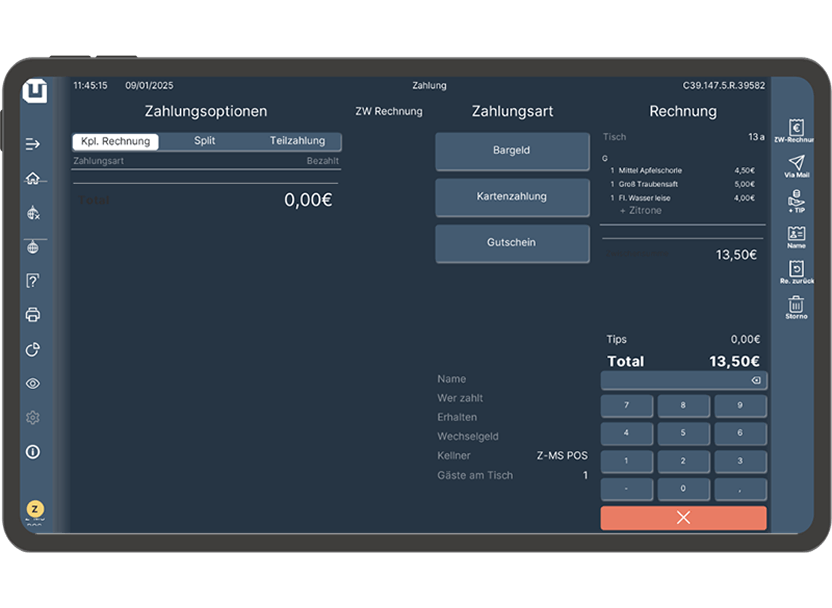Select the Kpl. Rechnung option
832x608 pixels.
115,141
